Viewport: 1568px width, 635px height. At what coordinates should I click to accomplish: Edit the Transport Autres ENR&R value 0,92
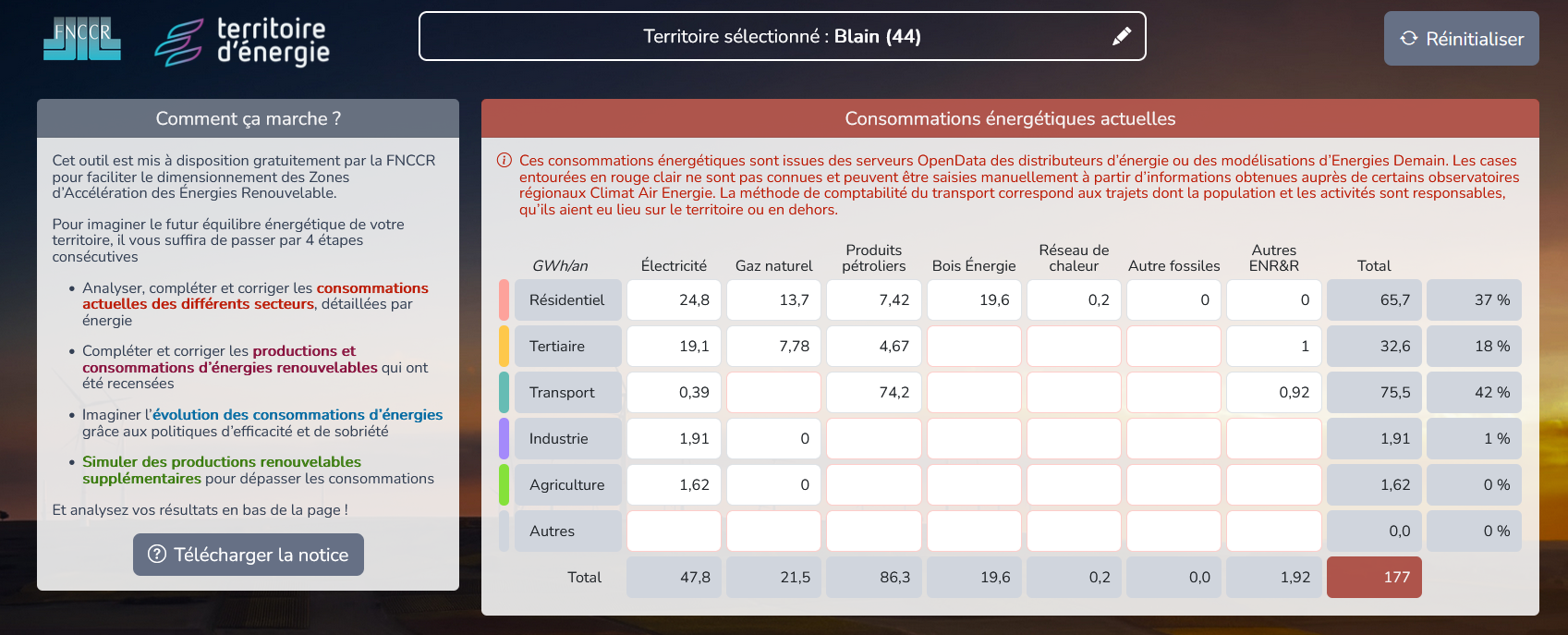click(x=1273, y=393)
